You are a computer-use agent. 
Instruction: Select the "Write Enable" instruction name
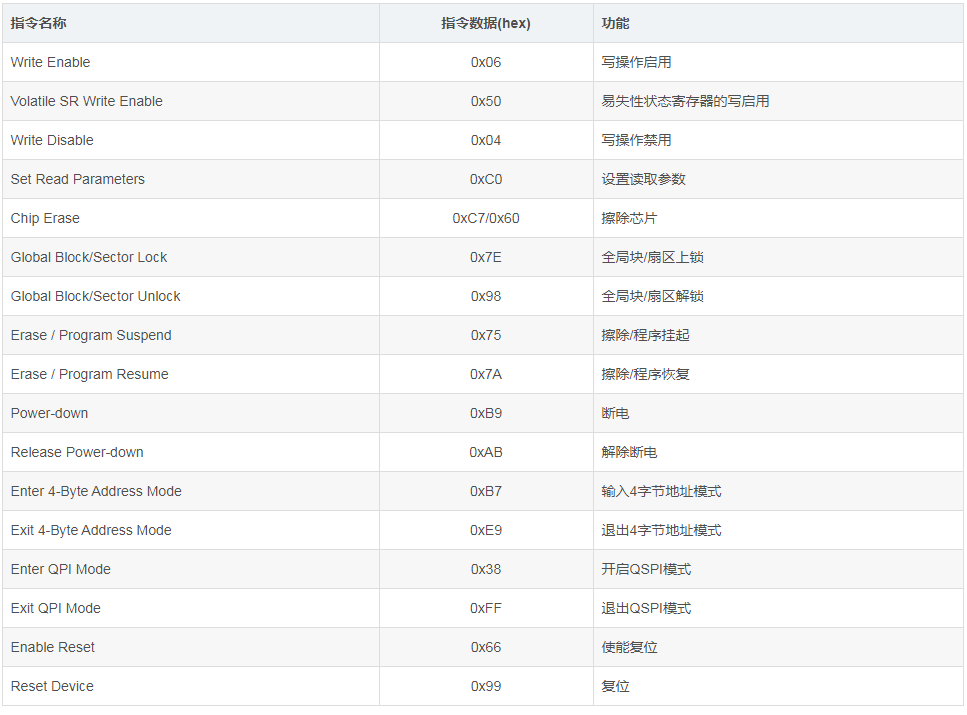click(51, 62)
